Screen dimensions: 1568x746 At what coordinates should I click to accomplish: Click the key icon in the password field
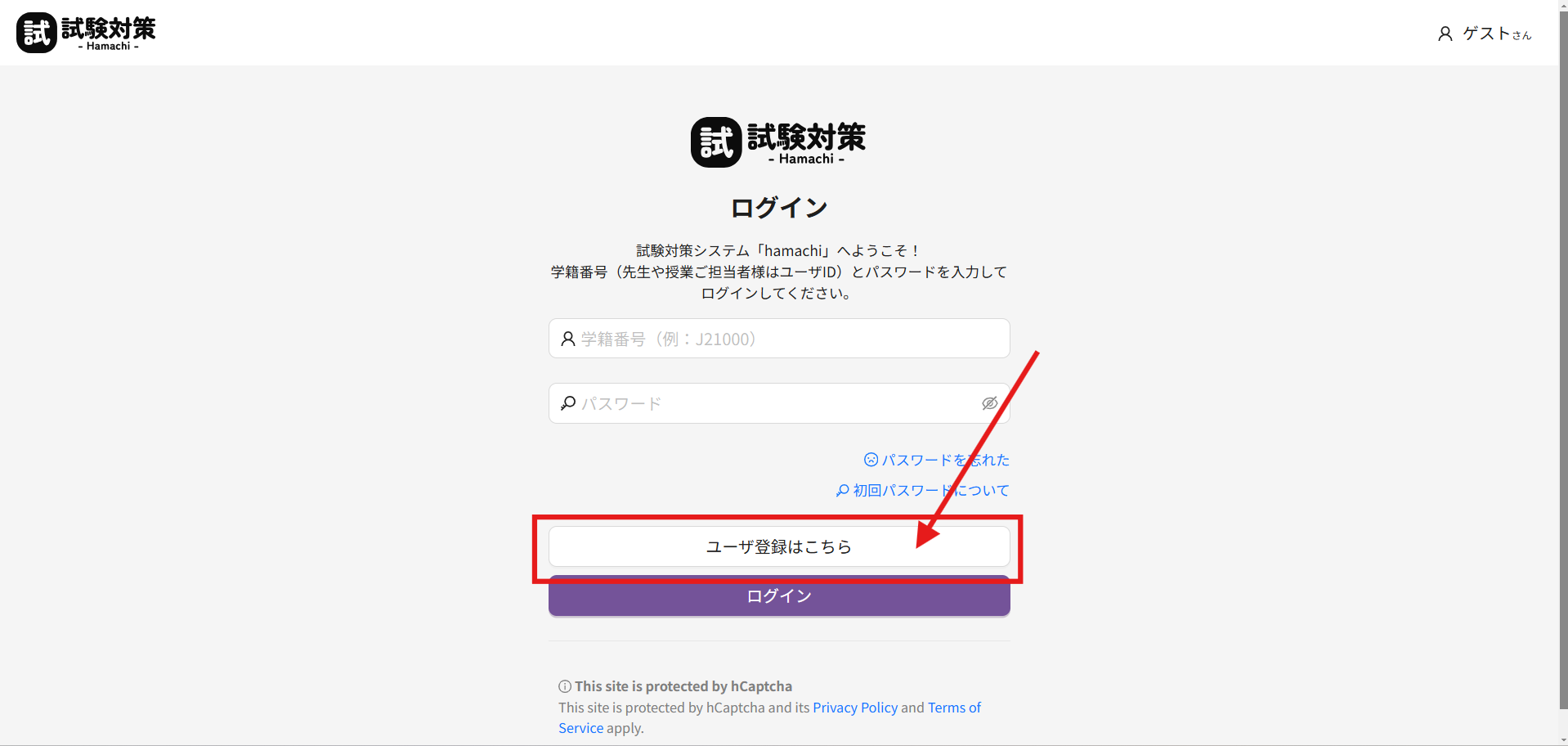coord(567,403)
